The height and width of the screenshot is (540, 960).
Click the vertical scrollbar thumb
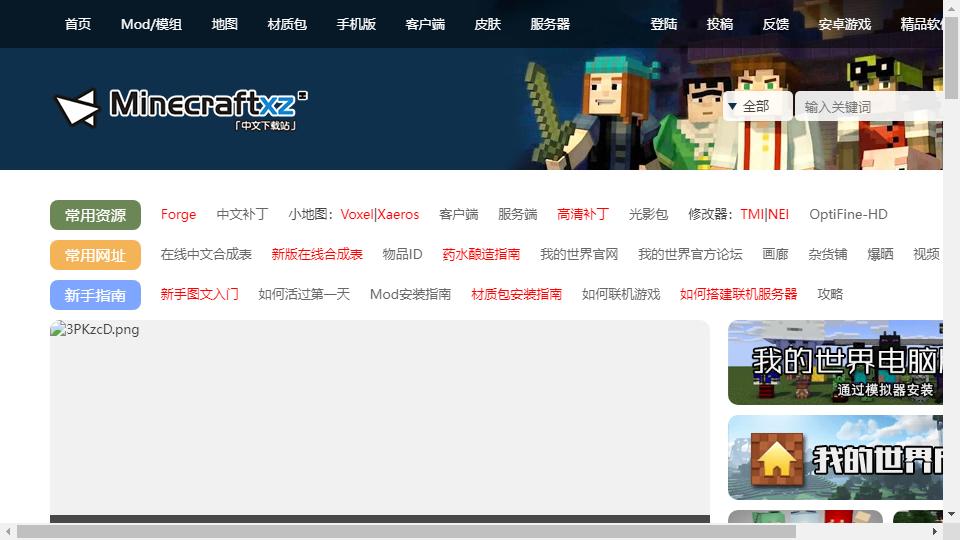[x=951, y=57]
